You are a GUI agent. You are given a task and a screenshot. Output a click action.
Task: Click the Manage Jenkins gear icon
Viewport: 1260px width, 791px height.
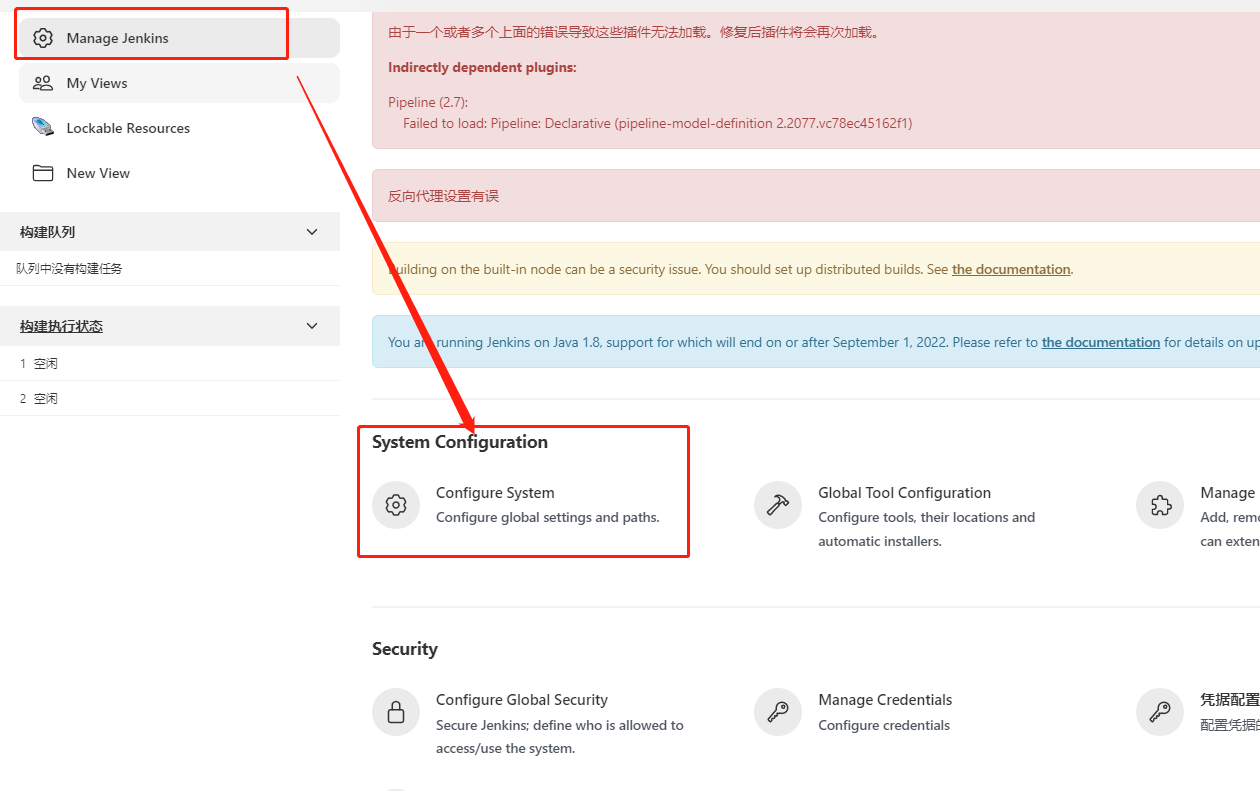click(42, 38)
